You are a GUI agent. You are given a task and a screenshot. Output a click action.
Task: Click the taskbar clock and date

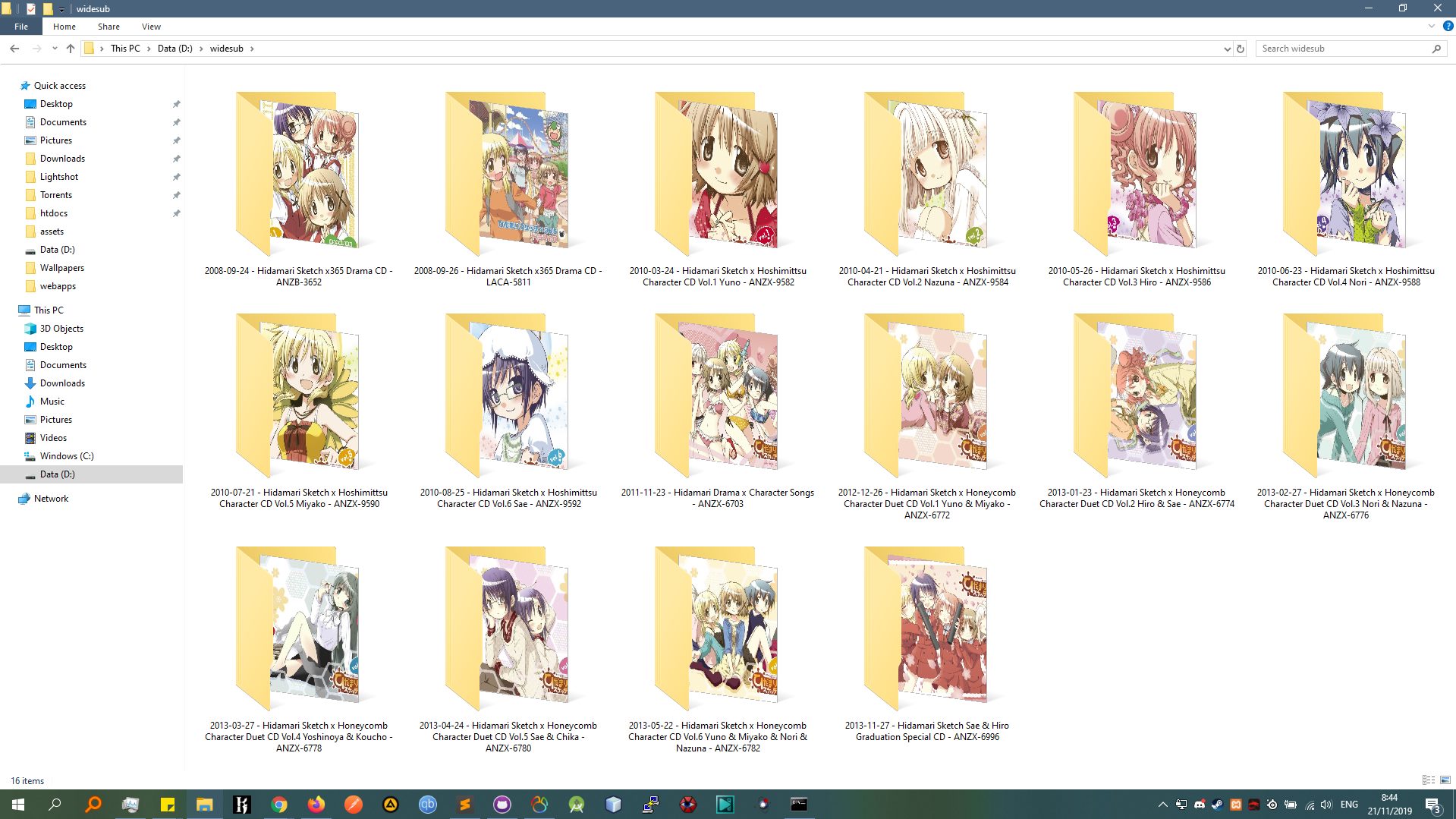1389,805
